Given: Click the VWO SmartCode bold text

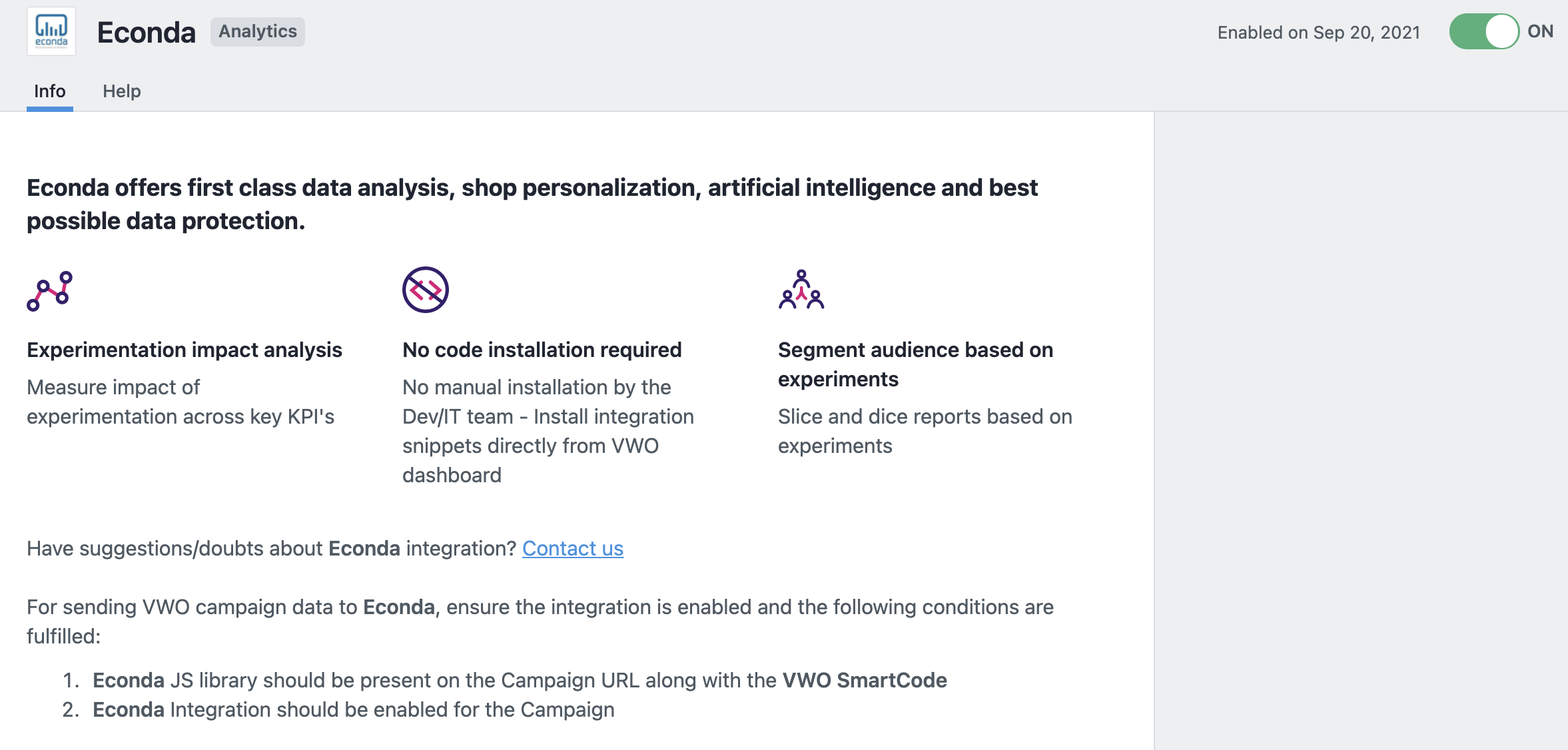Looking at the screenshot, I should point(865,680).
